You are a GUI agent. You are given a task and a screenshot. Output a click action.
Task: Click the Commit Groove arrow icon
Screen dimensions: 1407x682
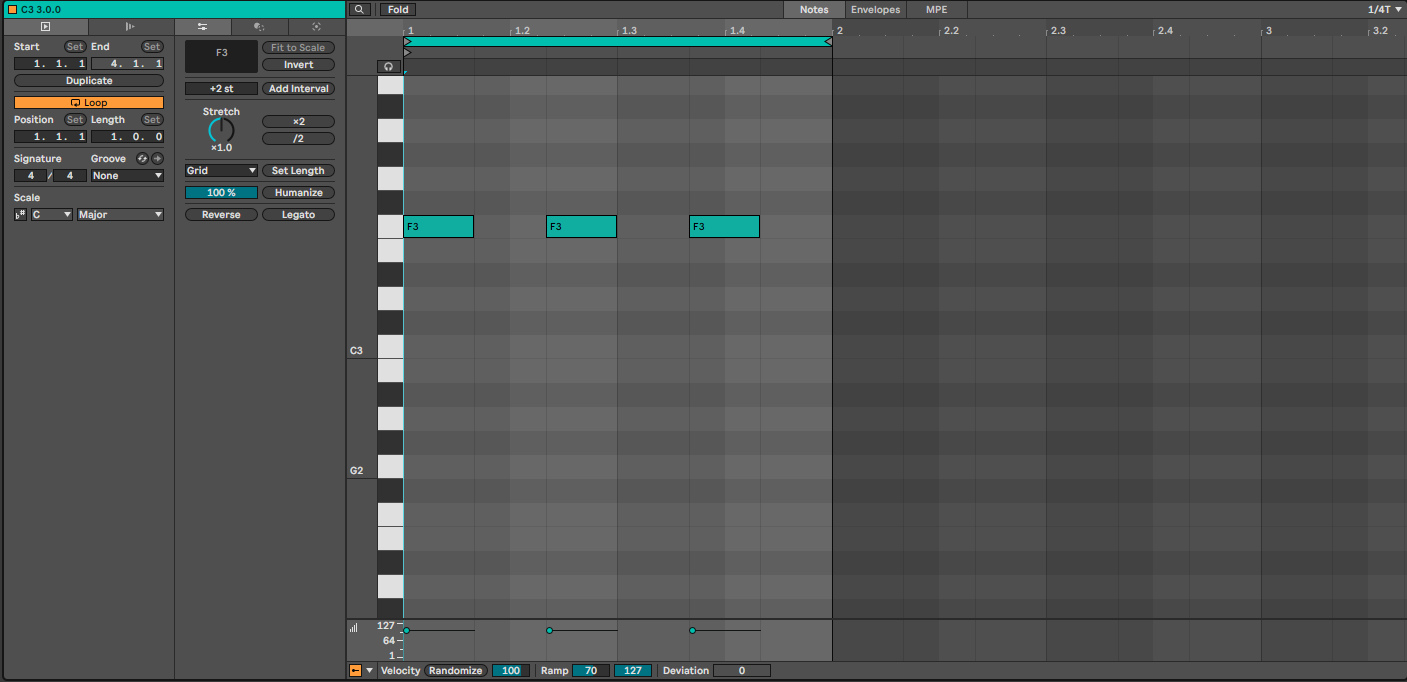(157, 159)
